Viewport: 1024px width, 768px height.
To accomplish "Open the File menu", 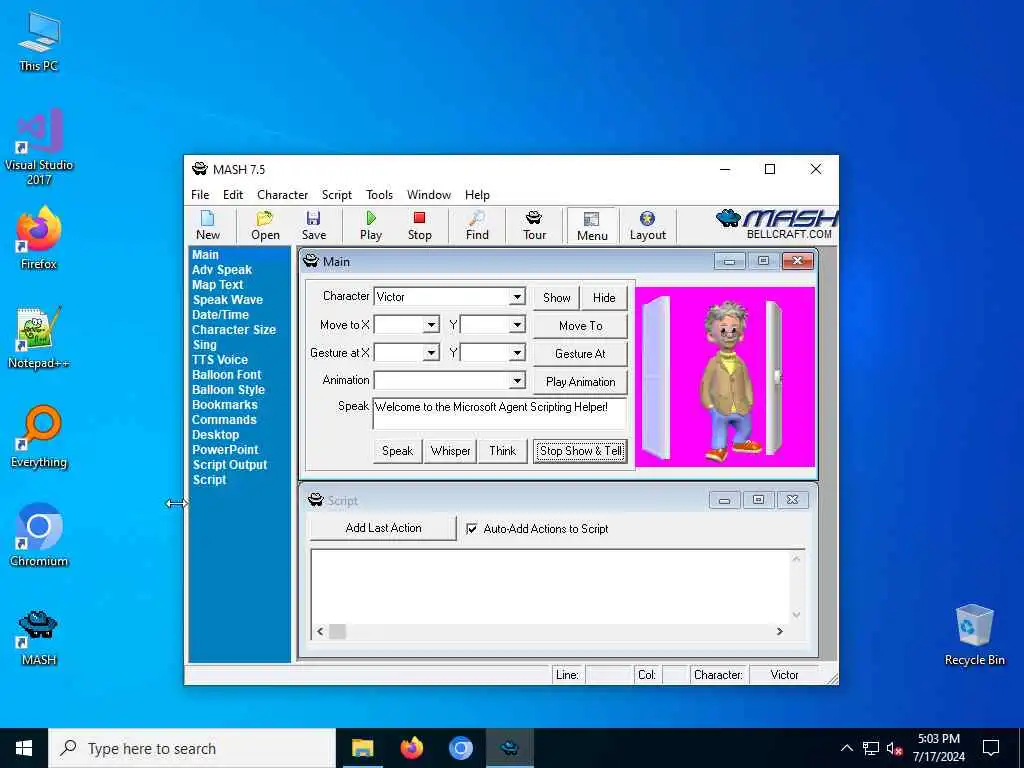I will (x=200, y=195).
